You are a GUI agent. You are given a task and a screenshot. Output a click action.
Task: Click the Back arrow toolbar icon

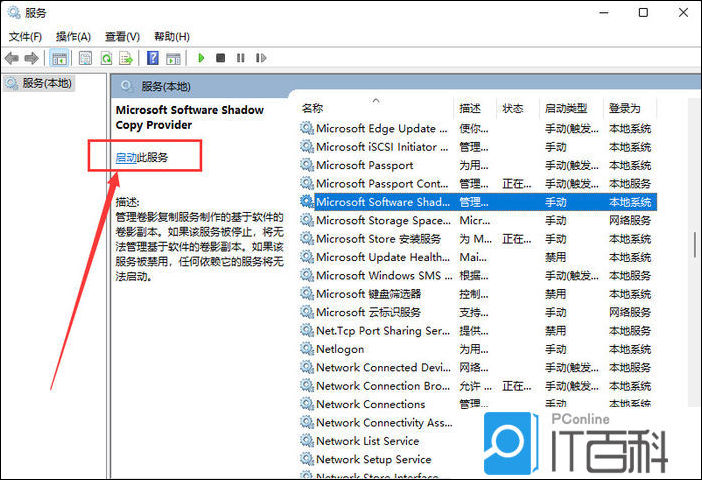11,58
